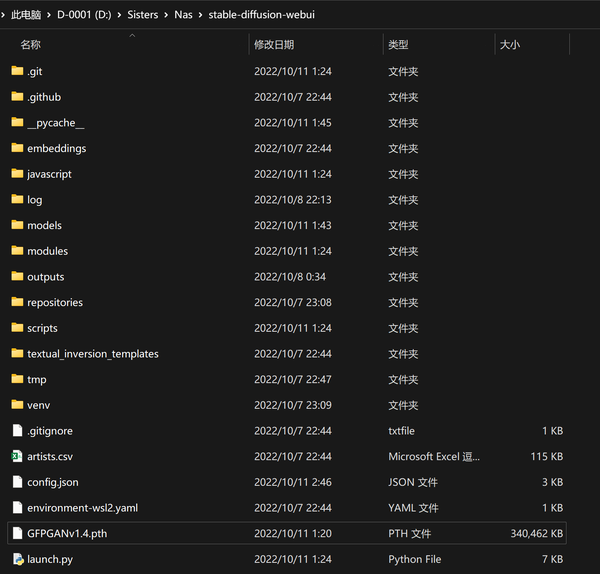Click the txtfile type cell
600x574 pixels.
point(401,430)
